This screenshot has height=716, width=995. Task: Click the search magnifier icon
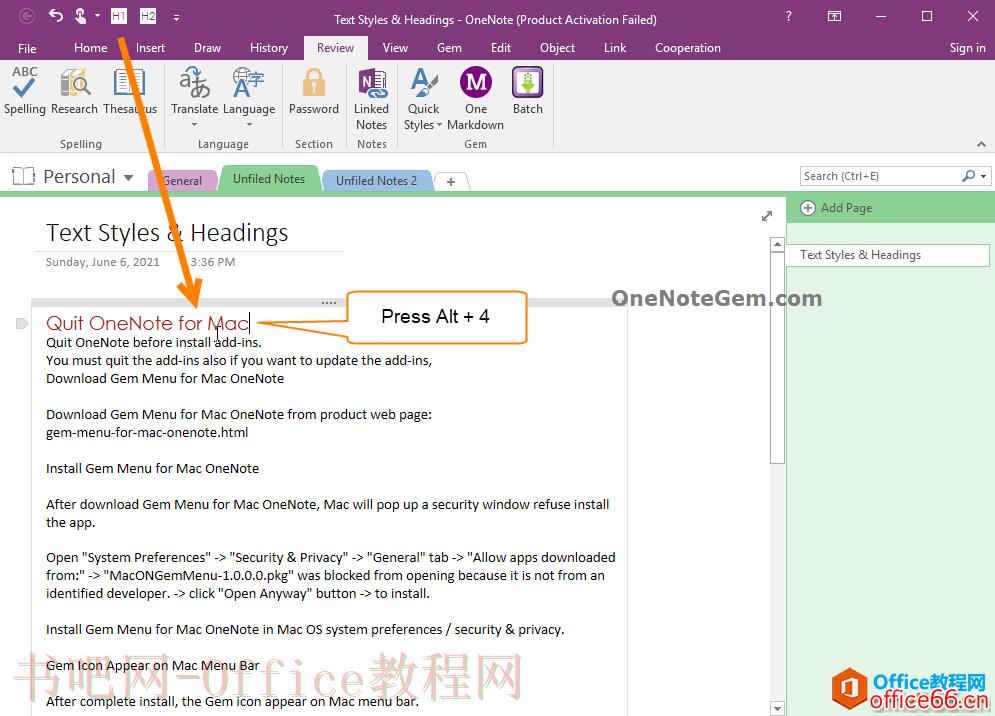(968, 176)
